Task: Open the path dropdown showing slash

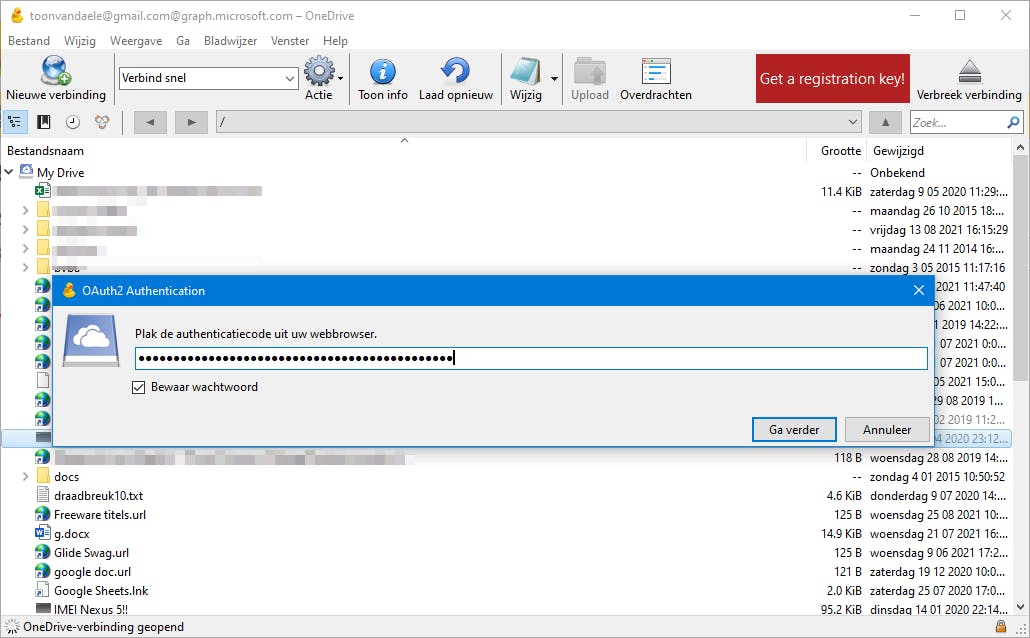Action: [x=539, y=122]
